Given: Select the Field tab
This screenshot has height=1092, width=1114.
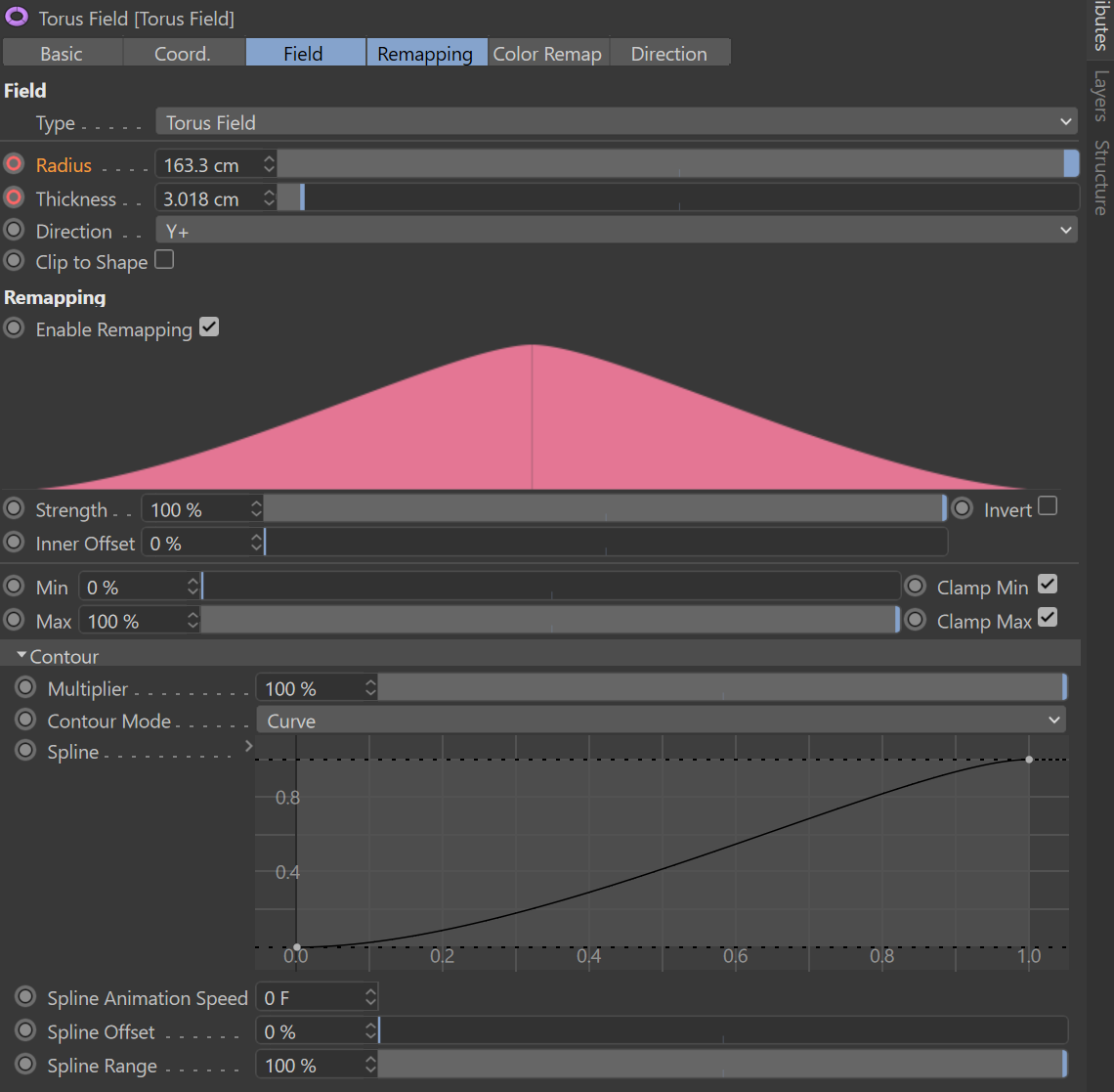Looking at the screenshot, I should 306,54.
